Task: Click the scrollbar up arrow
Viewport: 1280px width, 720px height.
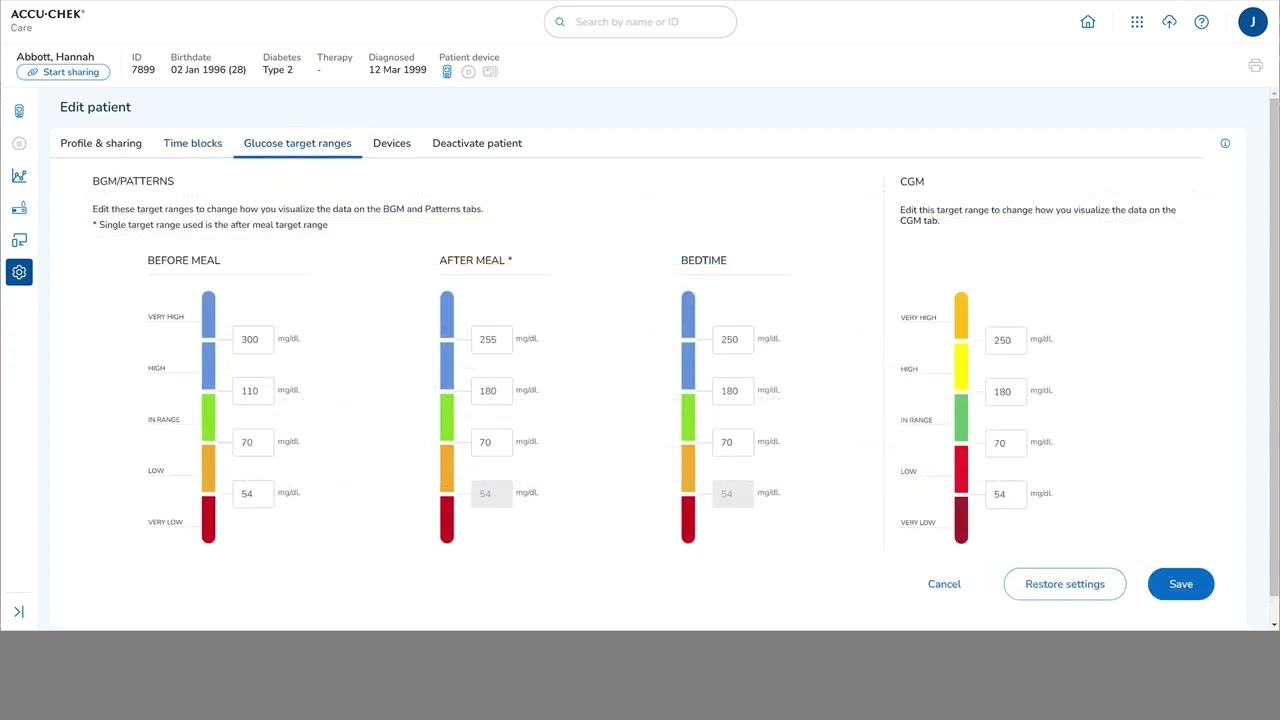Action: (1274, 92)
